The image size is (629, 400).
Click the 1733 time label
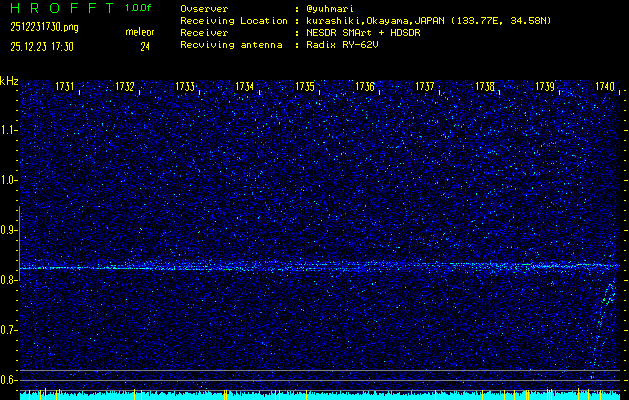[185, 87]
